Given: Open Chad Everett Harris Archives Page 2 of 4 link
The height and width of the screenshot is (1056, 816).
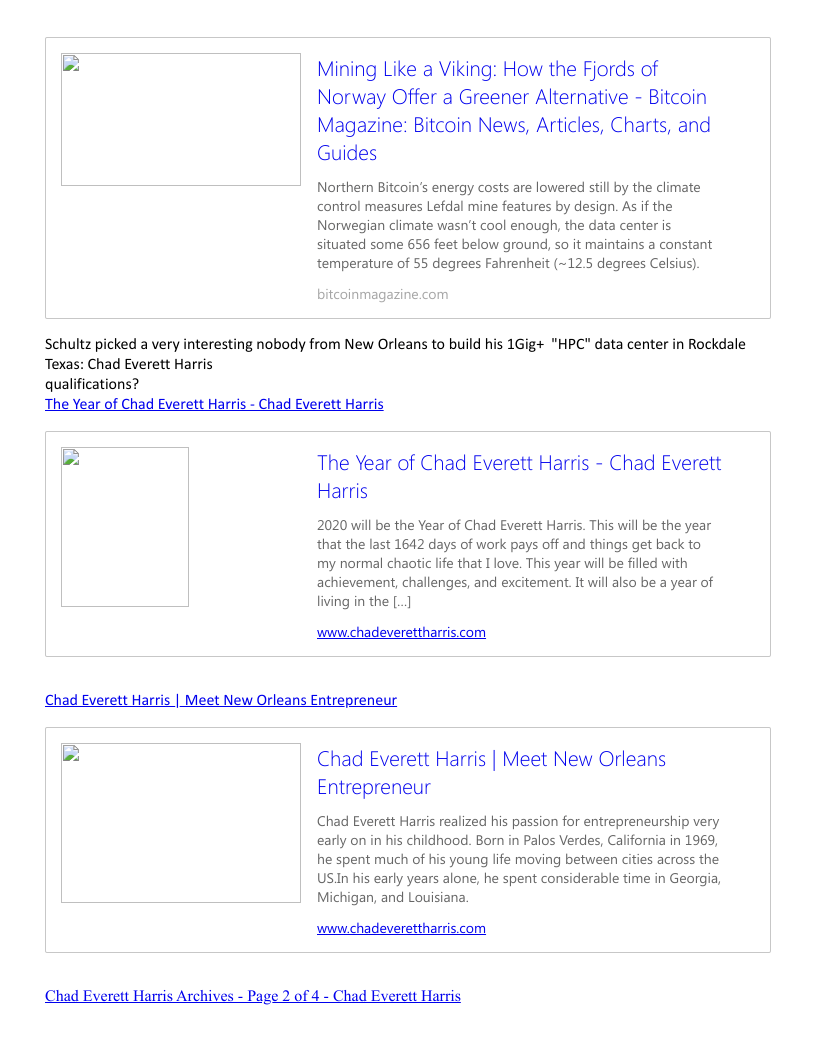Looking at the screenshot, I should pos(252,996).
